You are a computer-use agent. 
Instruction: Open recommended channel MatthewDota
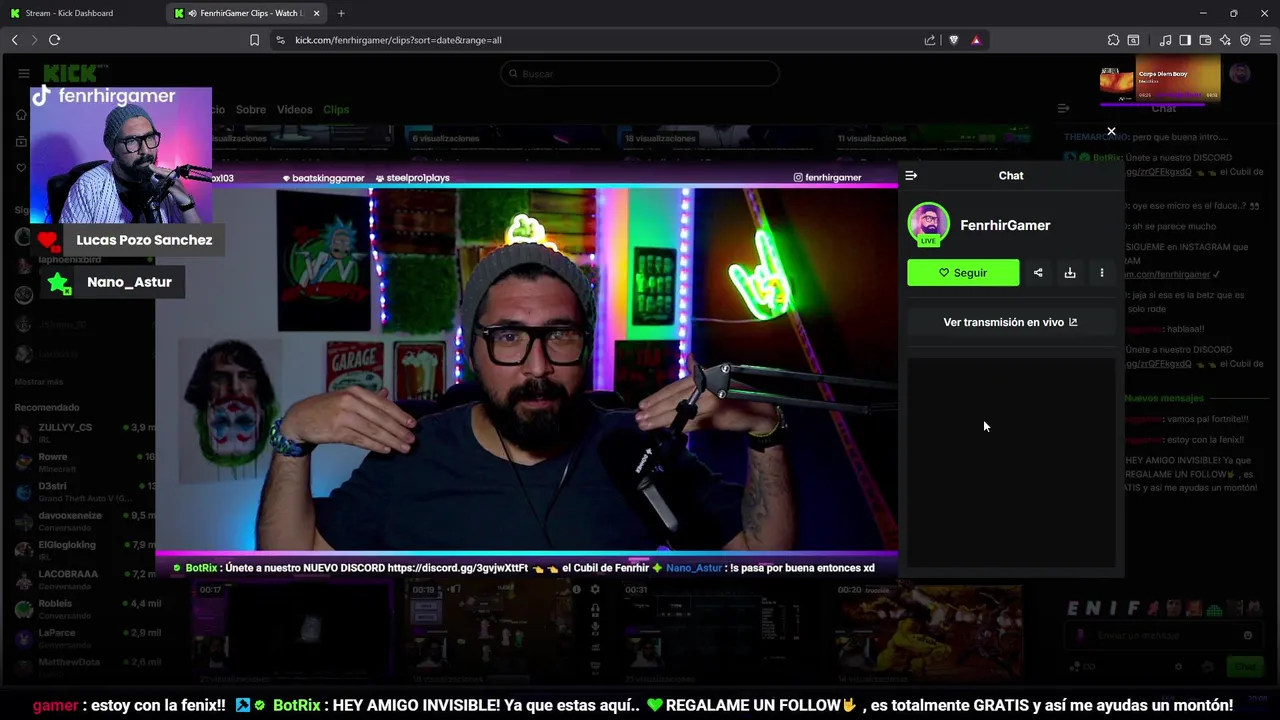[85, 666]
